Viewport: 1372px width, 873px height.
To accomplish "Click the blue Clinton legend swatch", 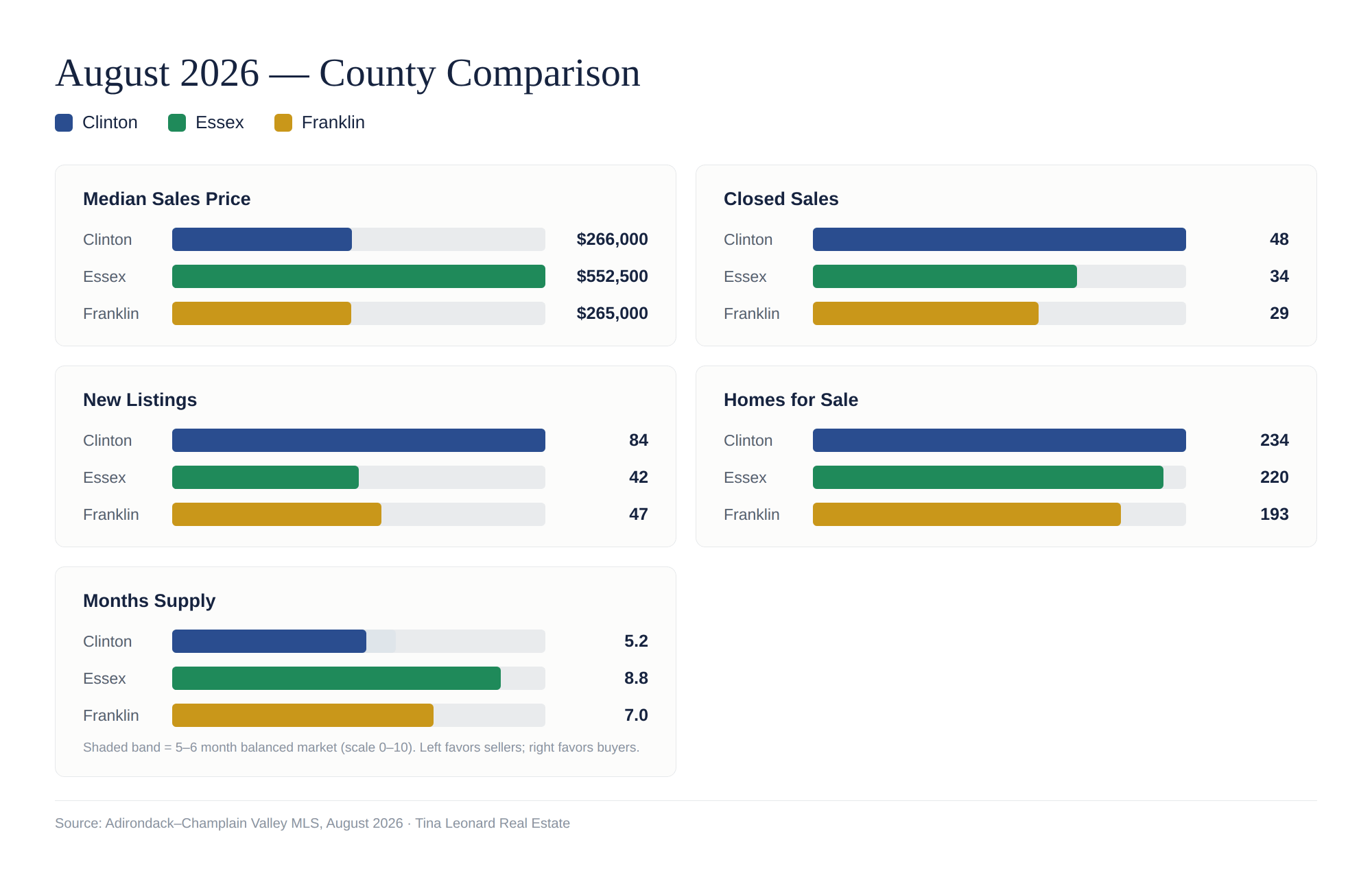I will point(64,123).
